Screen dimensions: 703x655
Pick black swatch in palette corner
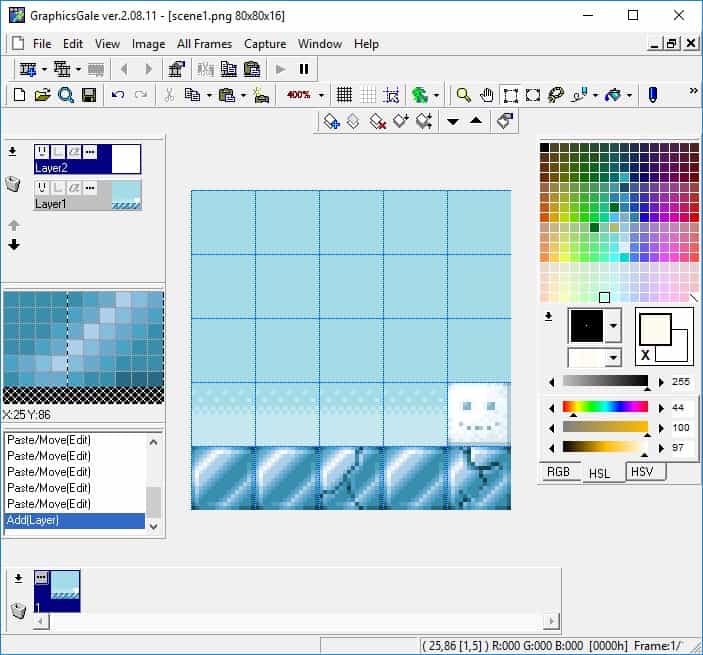[544, 147]
